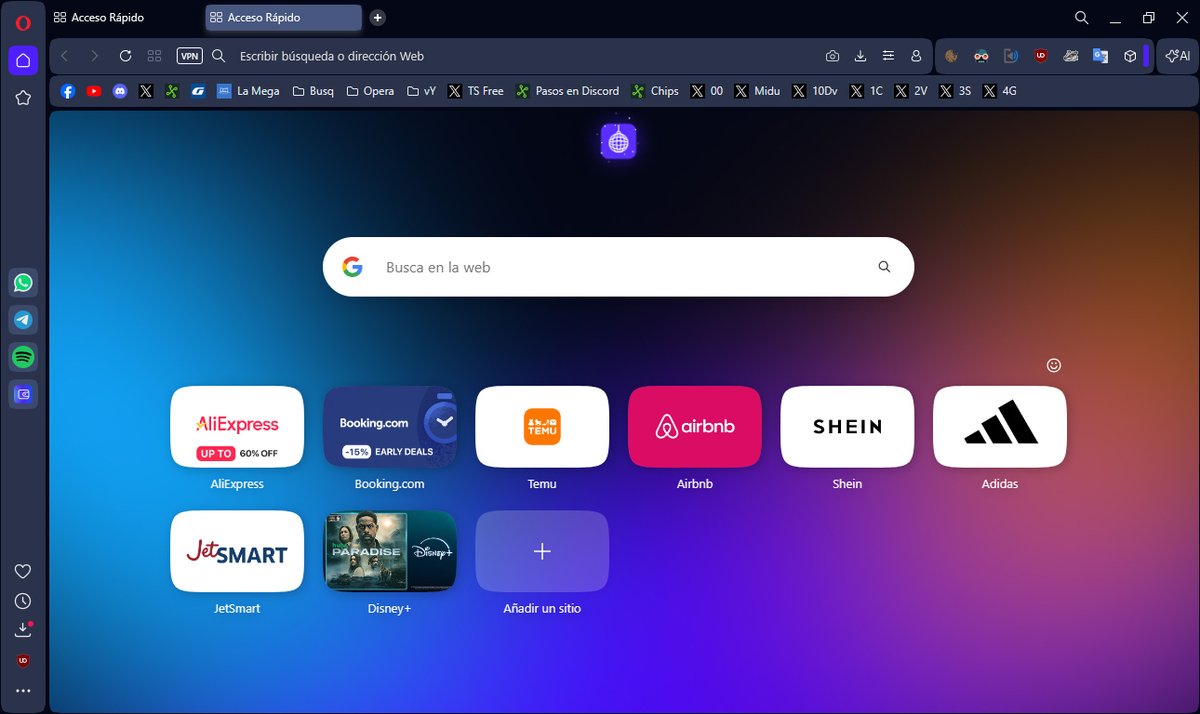This screenshot has width=1200, height=714.
Task: Open the Speed Dial grid icon in address bar
Action: click(x=154, y=56)
